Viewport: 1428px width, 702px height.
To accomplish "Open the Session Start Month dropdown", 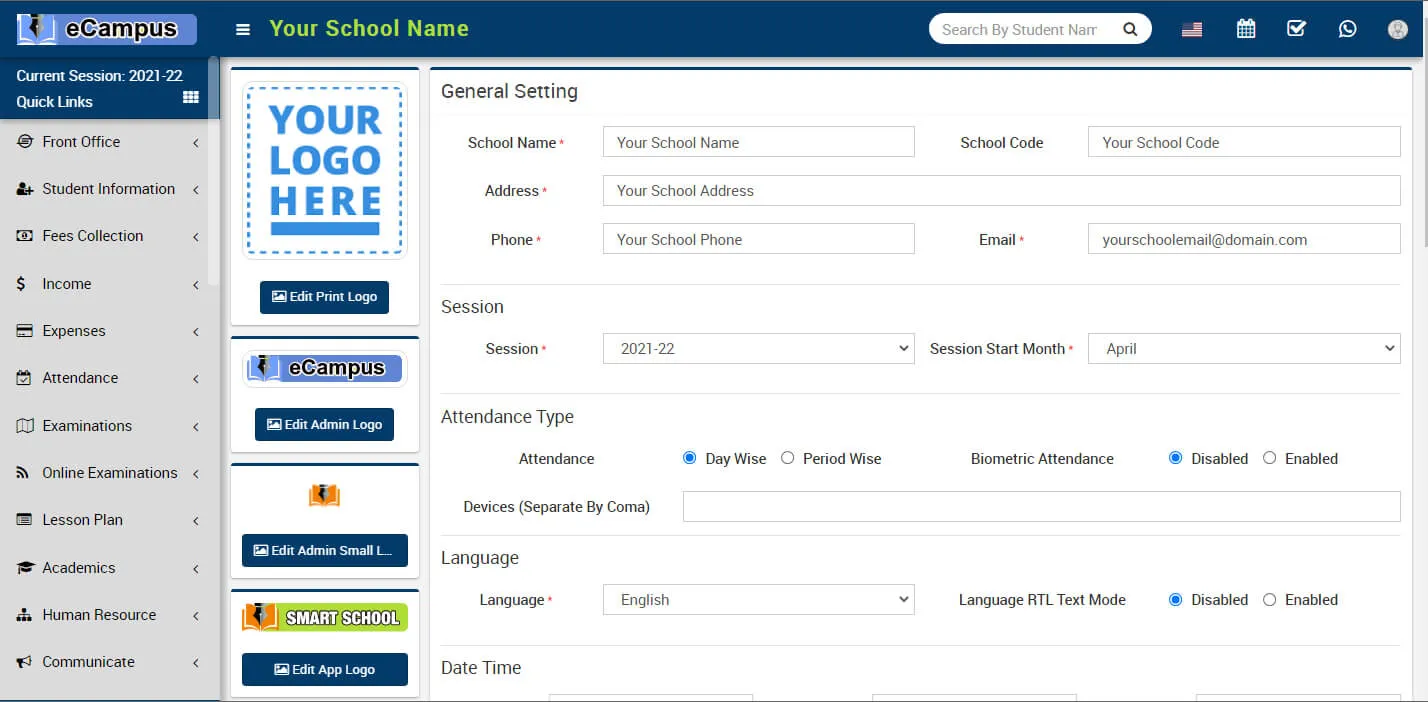I will pyautogui.click(x=1243, y=349).
